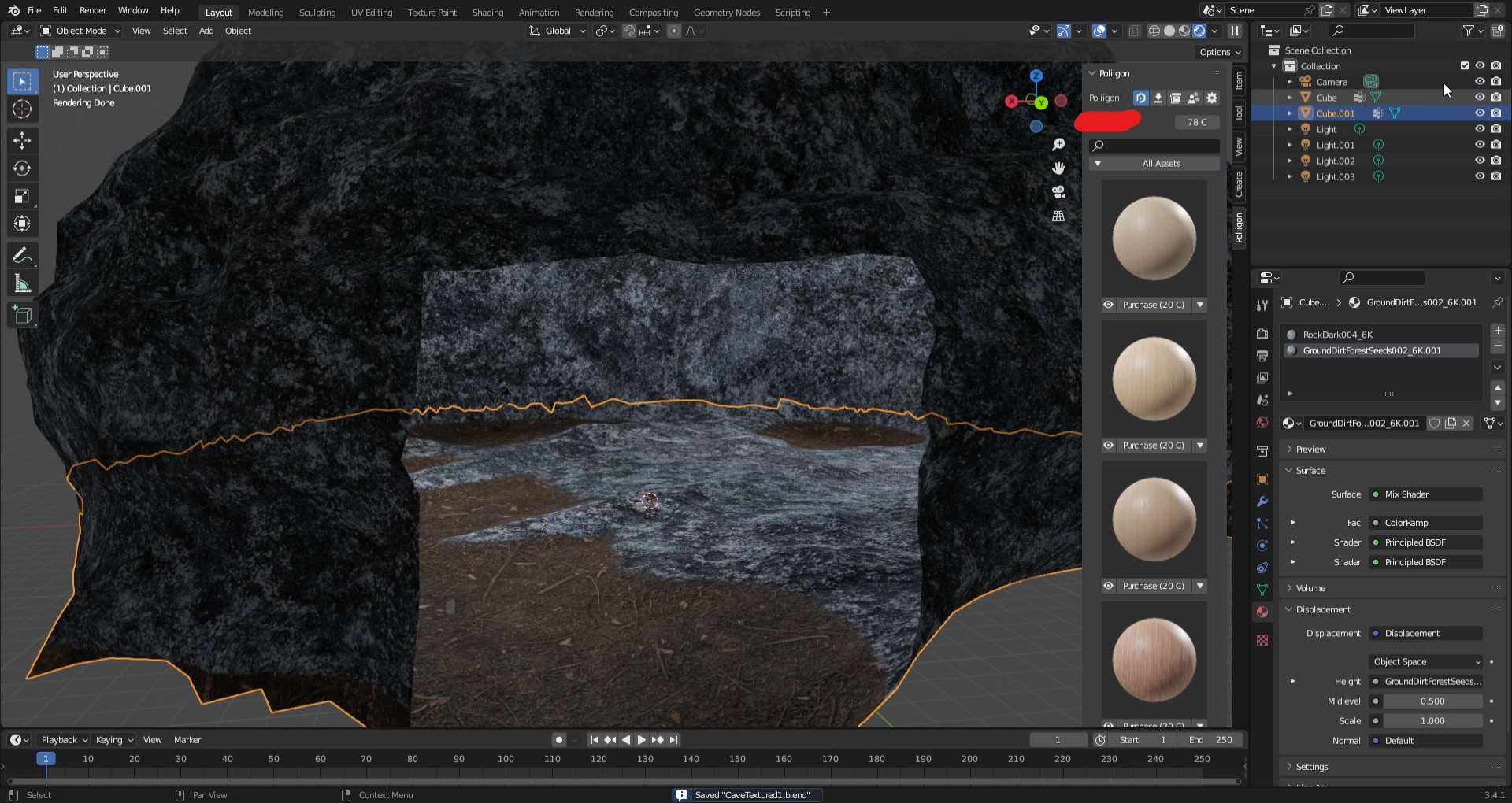Select the Scale tool
The width and height of the screenshot is (1512, 803).
coord(22,196)
